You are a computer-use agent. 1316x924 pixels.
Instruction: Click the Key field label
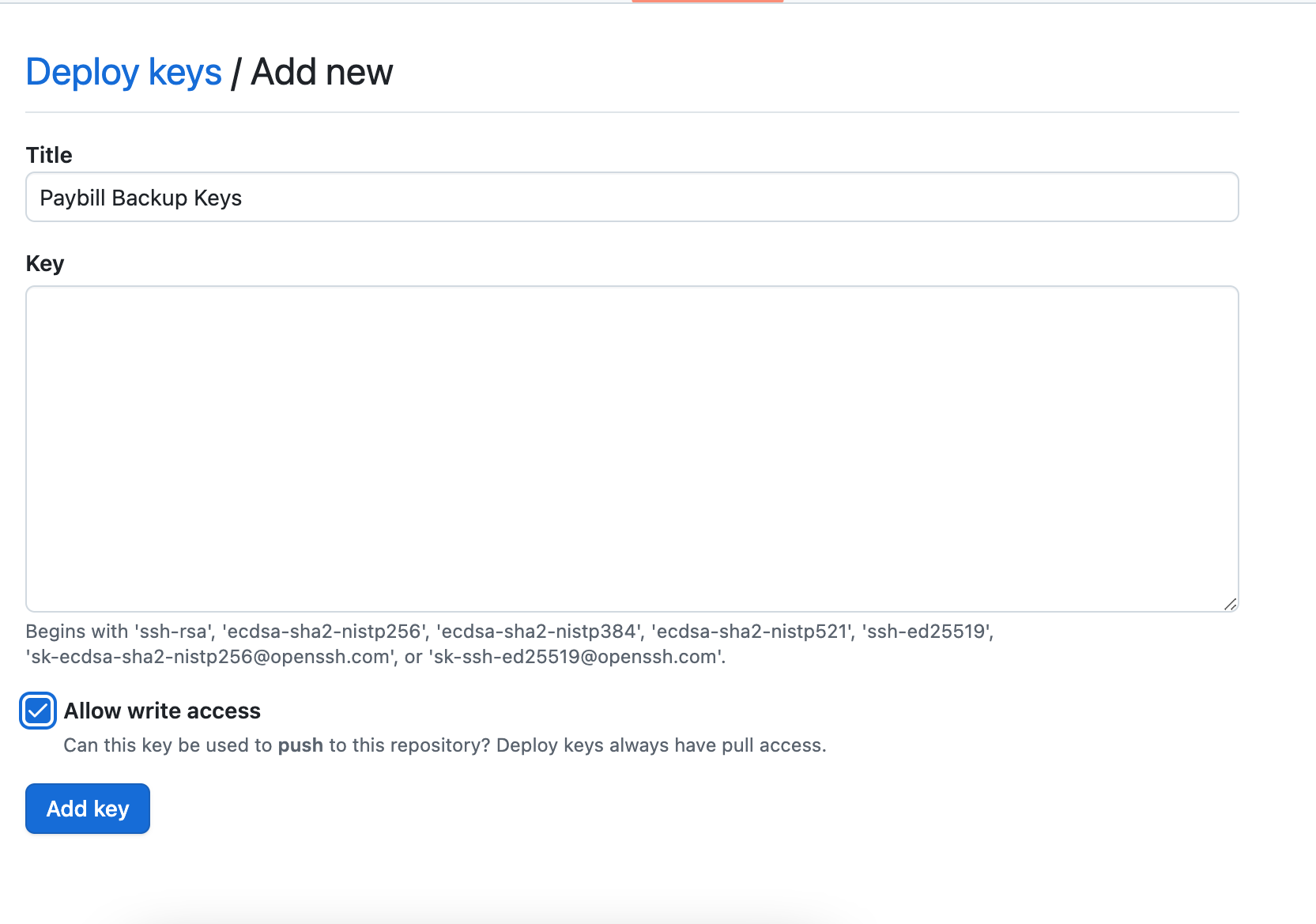pyautogui.click(x=45, y=263)
